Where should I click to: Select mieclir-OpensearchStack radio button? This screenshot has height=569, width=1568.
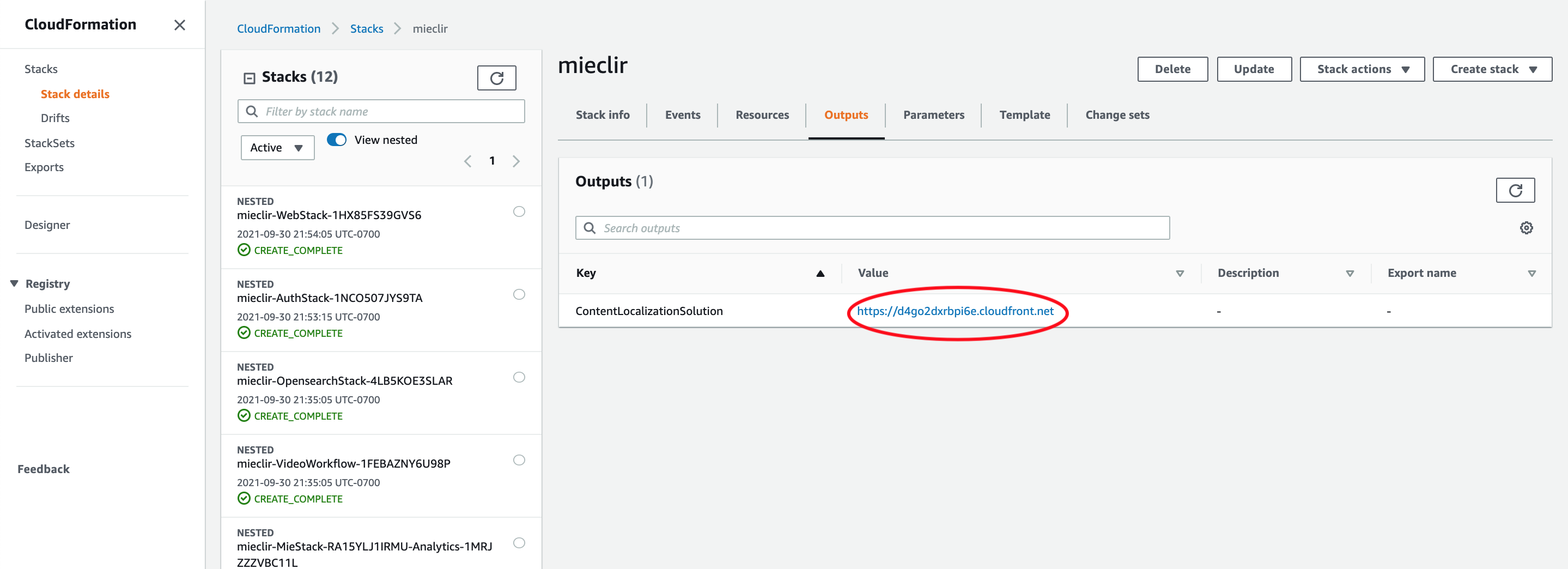pyautogui.click(x=519, y=377)
